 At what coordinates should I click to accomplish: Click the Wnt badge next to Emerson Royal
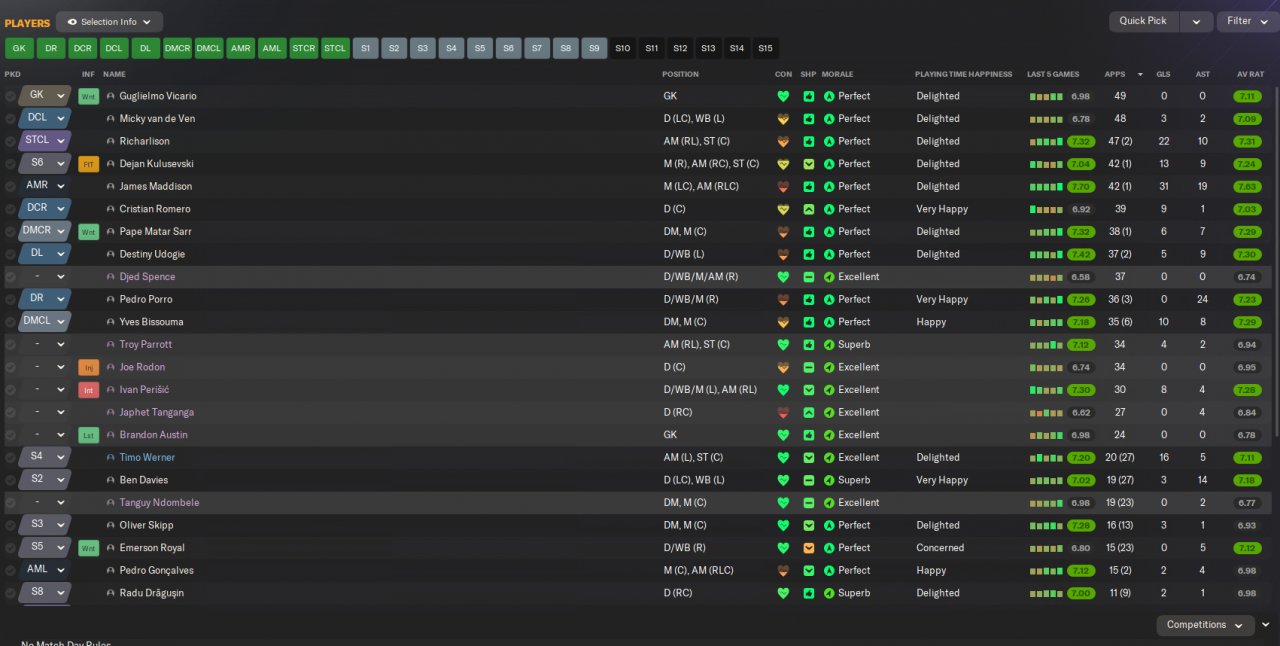click(x=89, y=548)
